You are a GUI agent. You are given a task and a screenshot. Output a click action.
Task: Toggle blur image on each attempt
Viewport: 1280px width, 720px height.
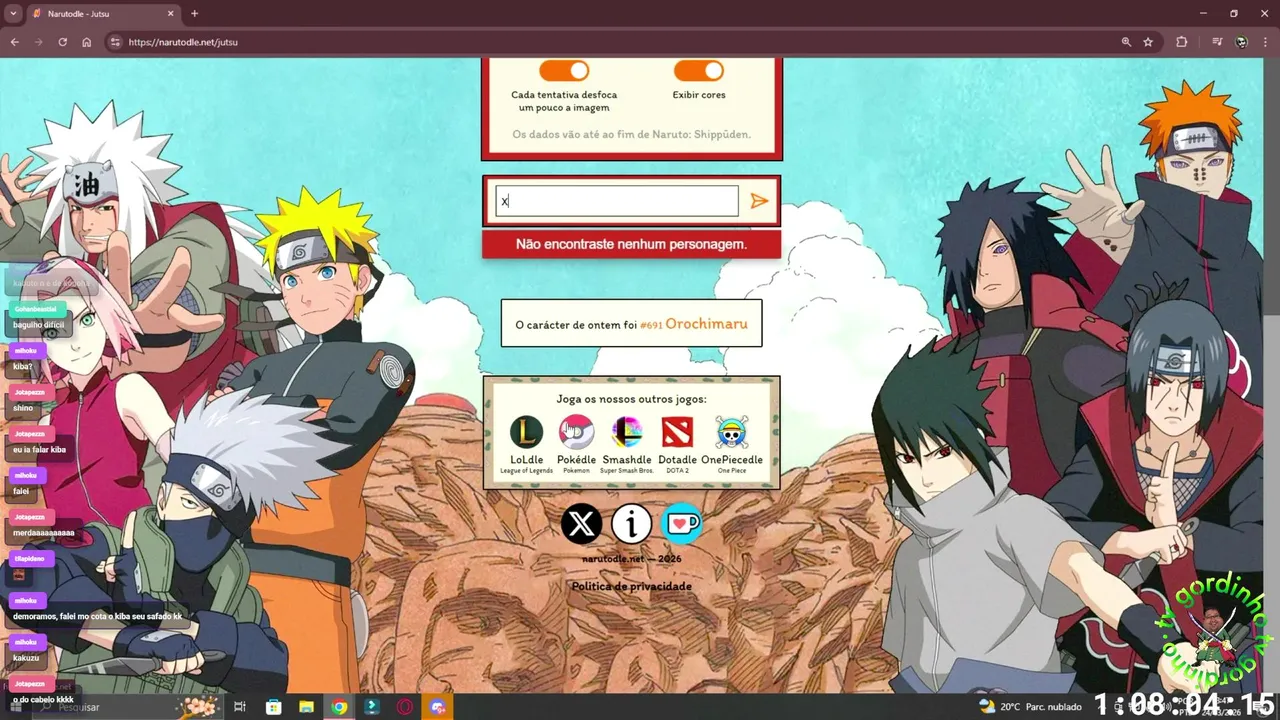coord(564,70)
